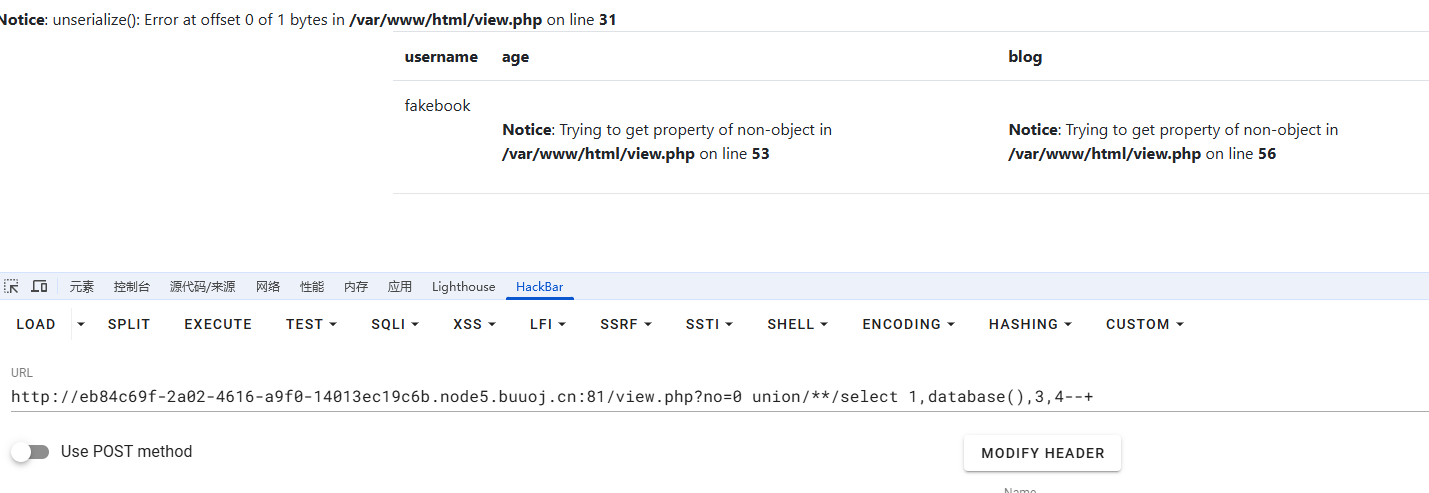1429x493 pixels.
Task: Open the SSRF dropdown
Action: 626,324
